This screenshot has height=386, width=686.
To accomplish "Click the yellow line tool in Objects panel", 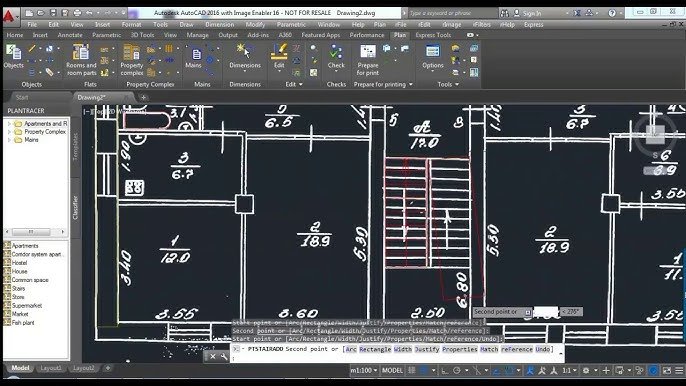I will [32, 49].
